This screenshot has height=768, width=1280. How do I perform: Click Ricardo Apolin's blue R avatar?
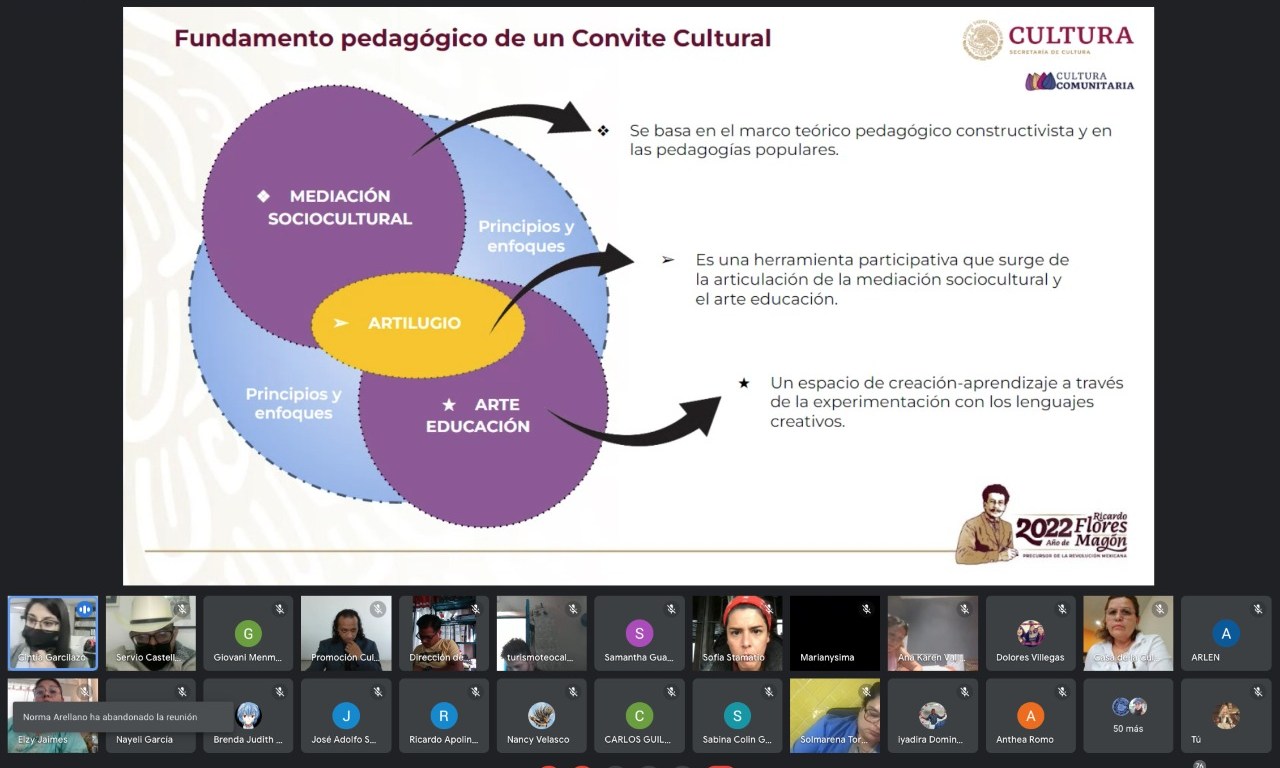443,716
